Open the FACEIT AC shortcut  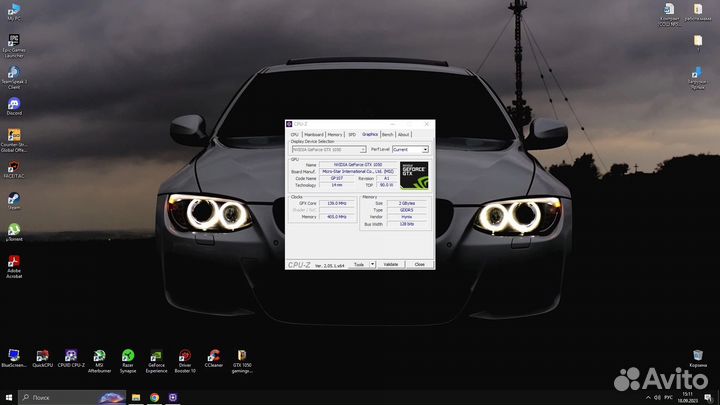tap(14, 169)
